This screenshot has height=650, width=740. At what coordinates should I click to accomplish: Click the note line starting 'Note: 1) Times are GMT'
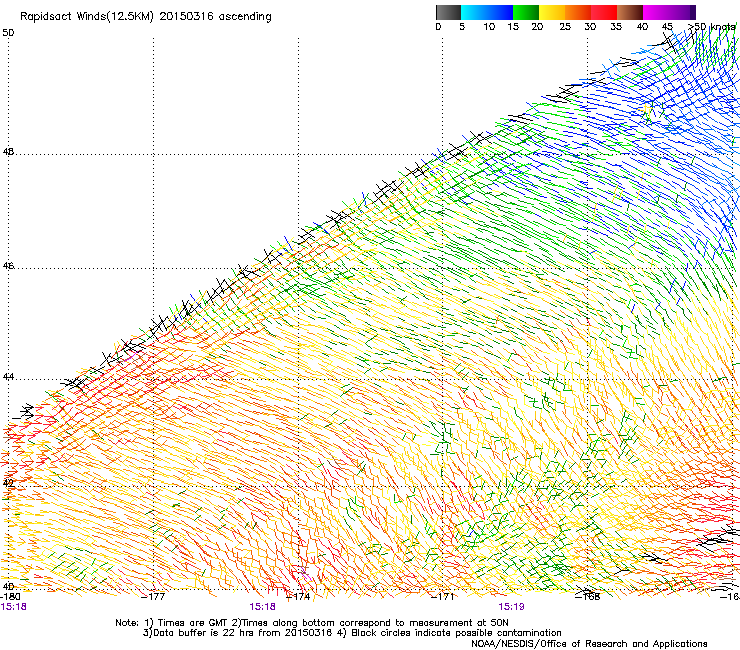coord(312,623)
